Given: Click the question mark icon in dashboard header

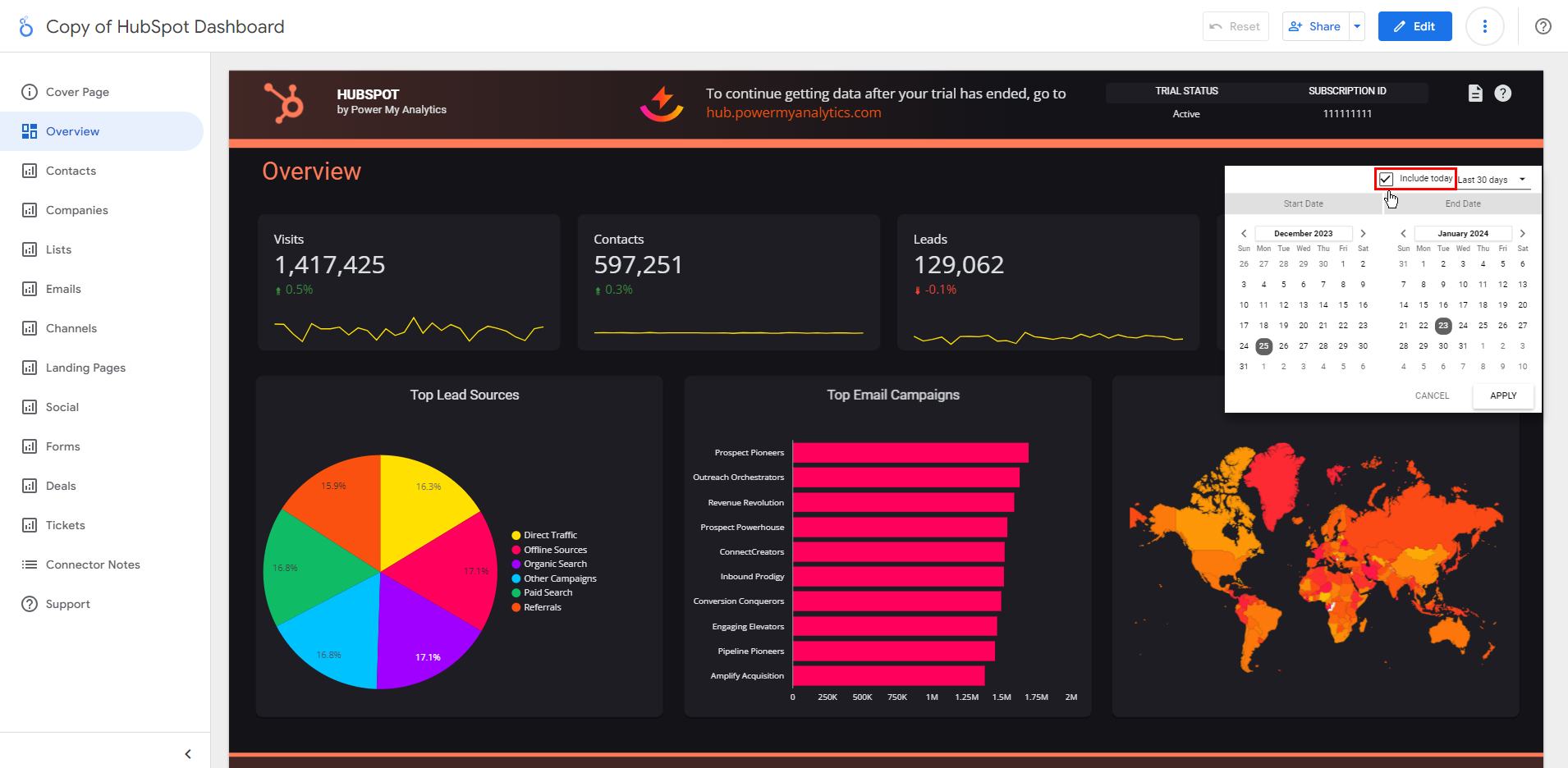Looking at the screenshot, I should (1502, 94).
